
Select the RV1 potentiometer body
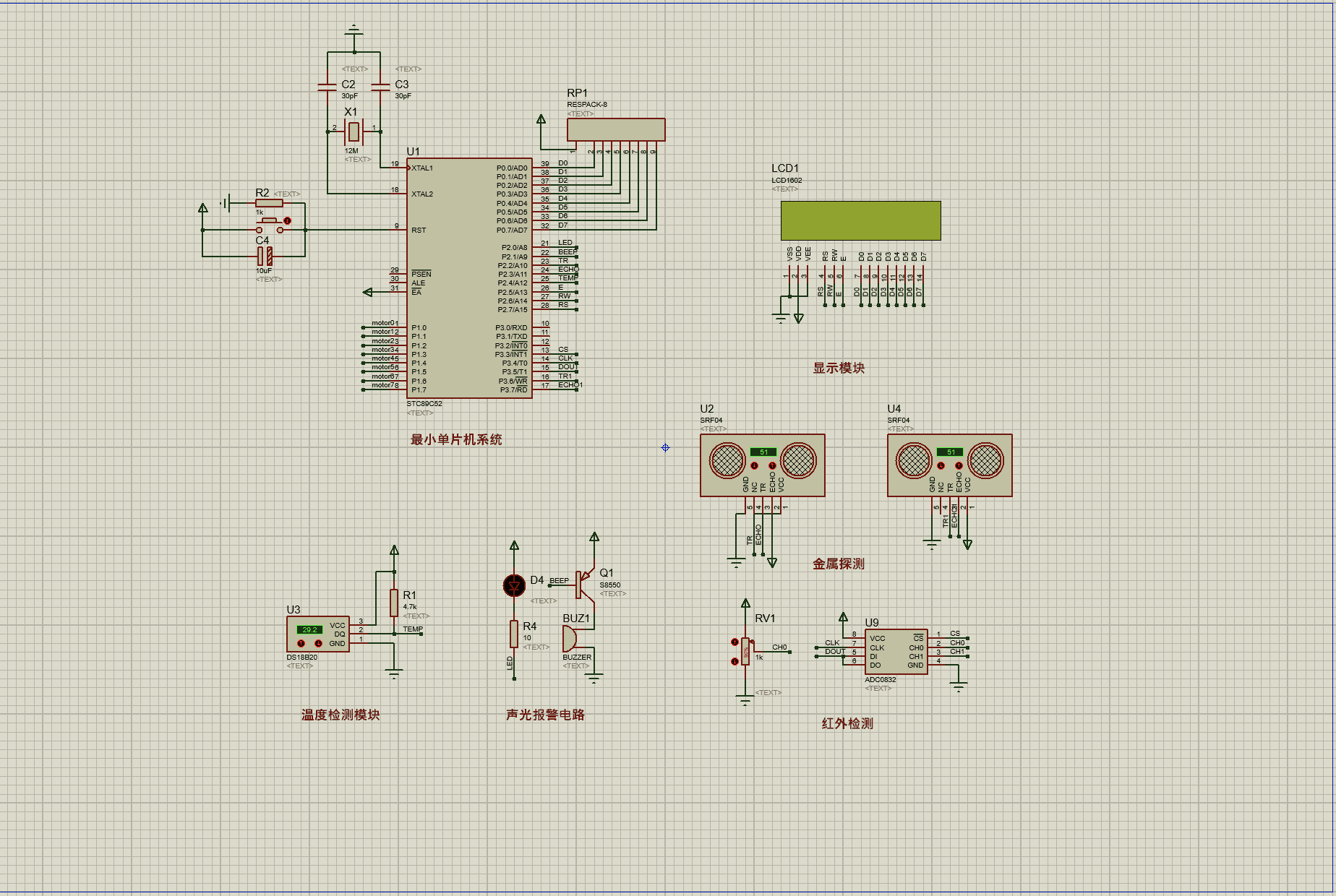pyautogui.click(x=745, y=651)
